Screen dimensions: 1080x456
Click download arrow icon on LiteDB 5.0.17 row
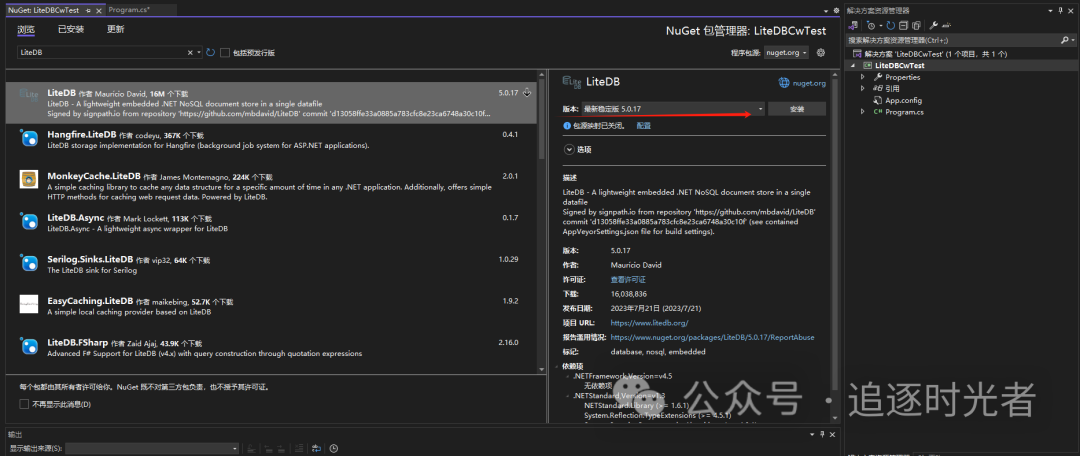pyautogui.click(x=527, y=92)
